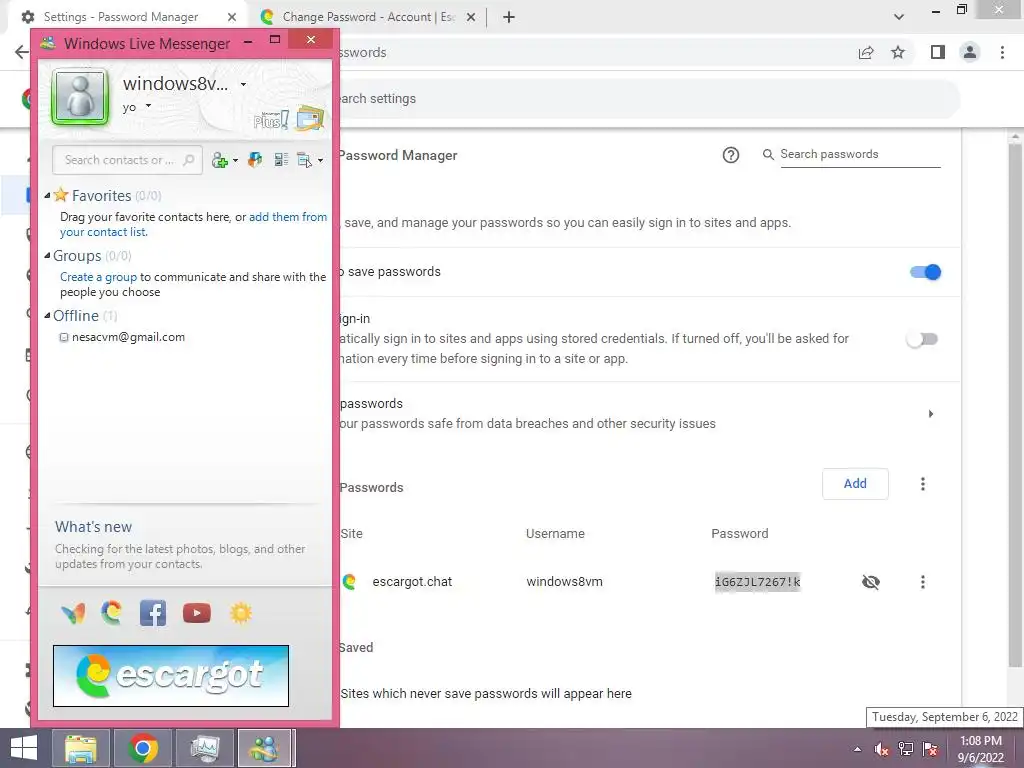Click the Password Manager help icon
Screen dimensions: 1024x768
731,155
